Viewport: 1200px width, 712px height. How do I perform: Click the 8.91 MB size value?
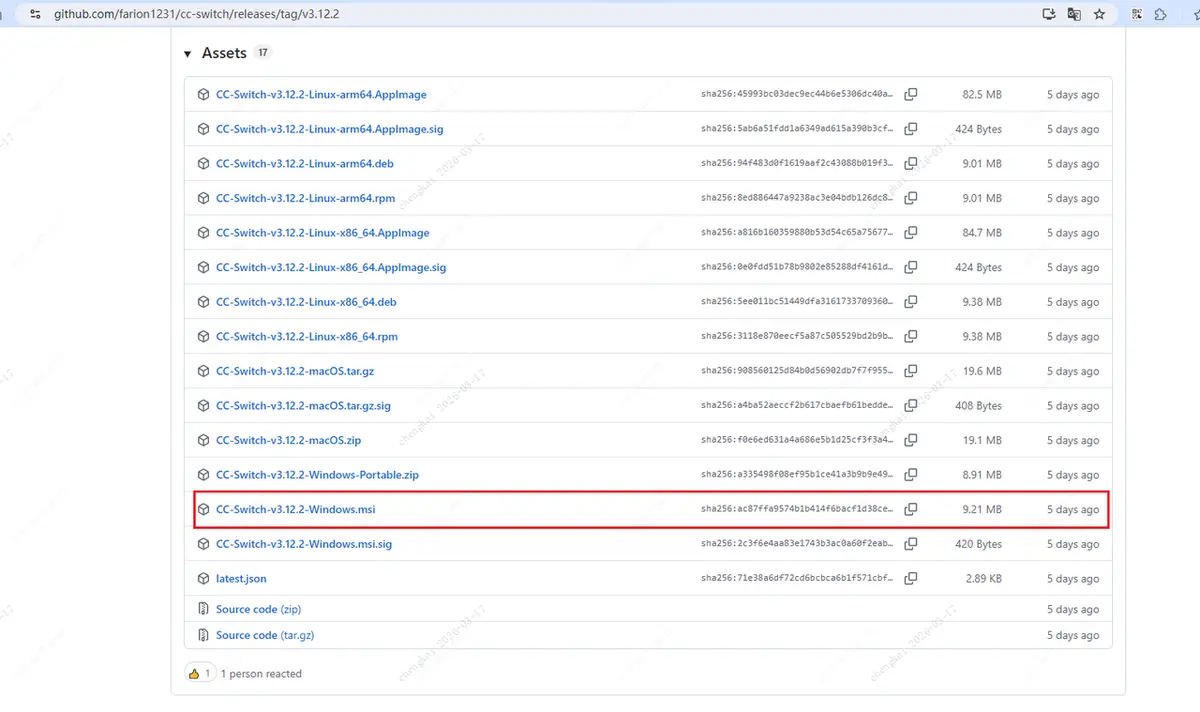(982, 475)
